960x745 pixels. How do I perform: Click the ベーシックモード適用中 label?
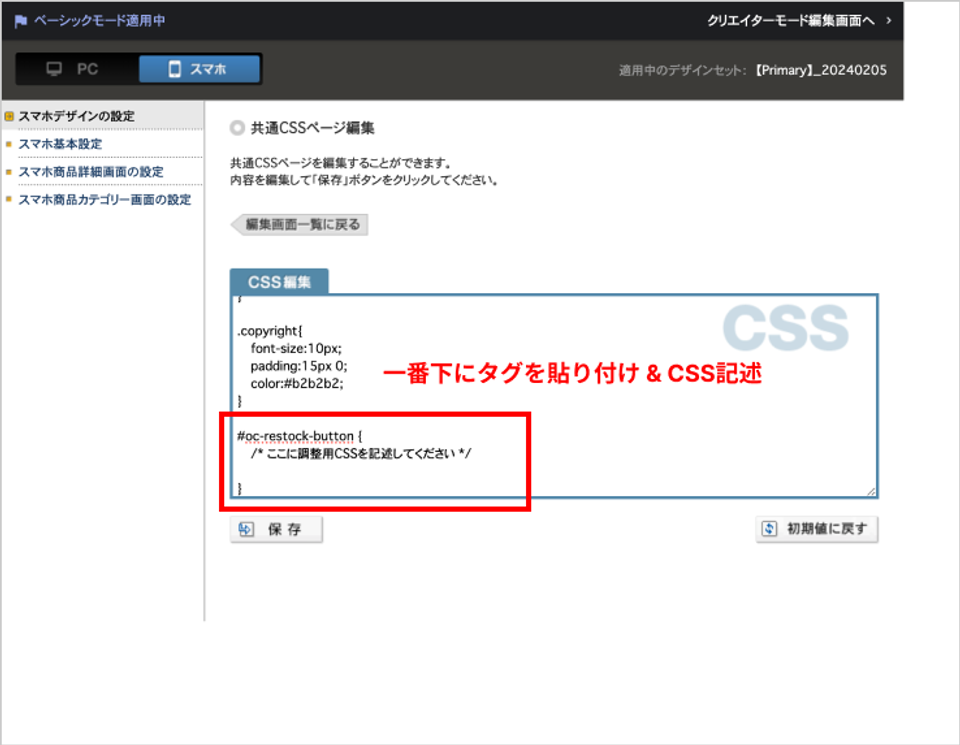(99, 21)
